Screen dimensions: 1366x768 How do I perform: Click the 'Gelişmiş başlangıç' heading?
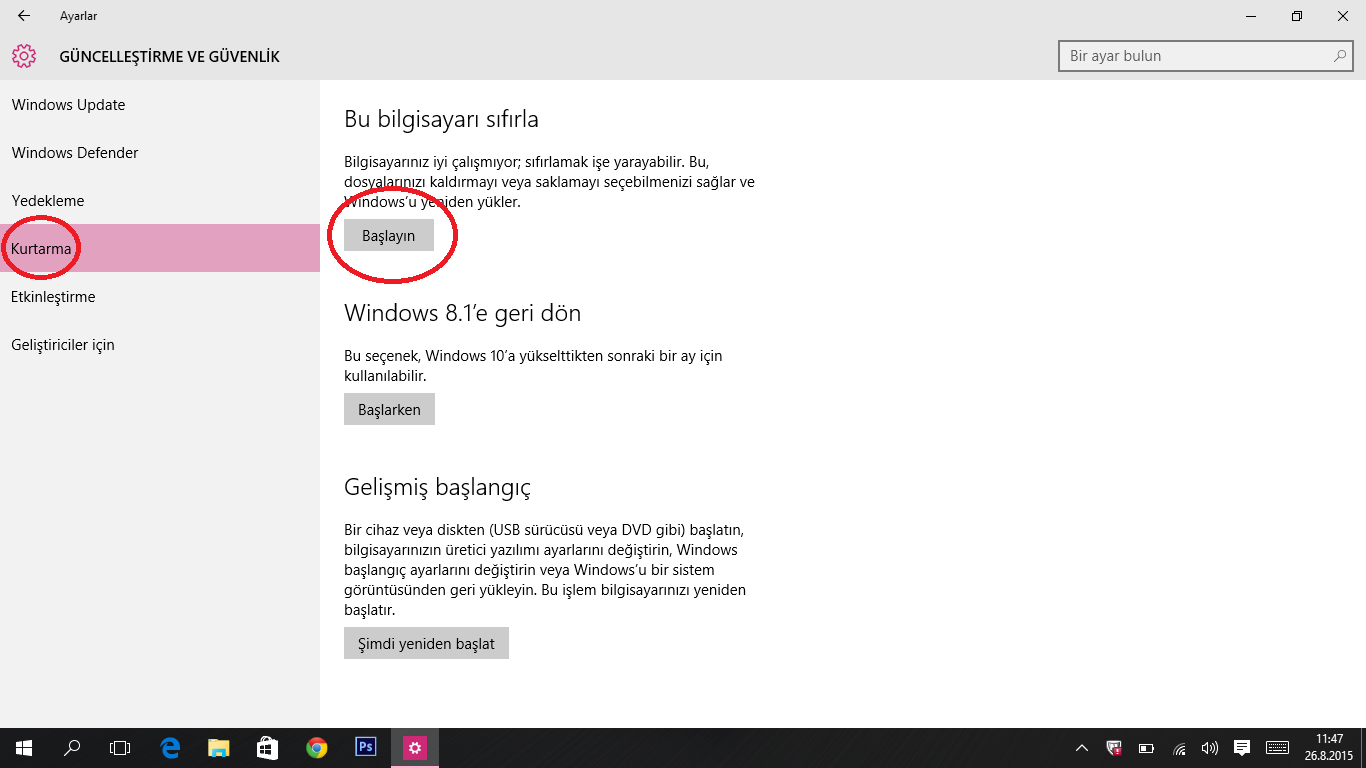tap(437, 488)
